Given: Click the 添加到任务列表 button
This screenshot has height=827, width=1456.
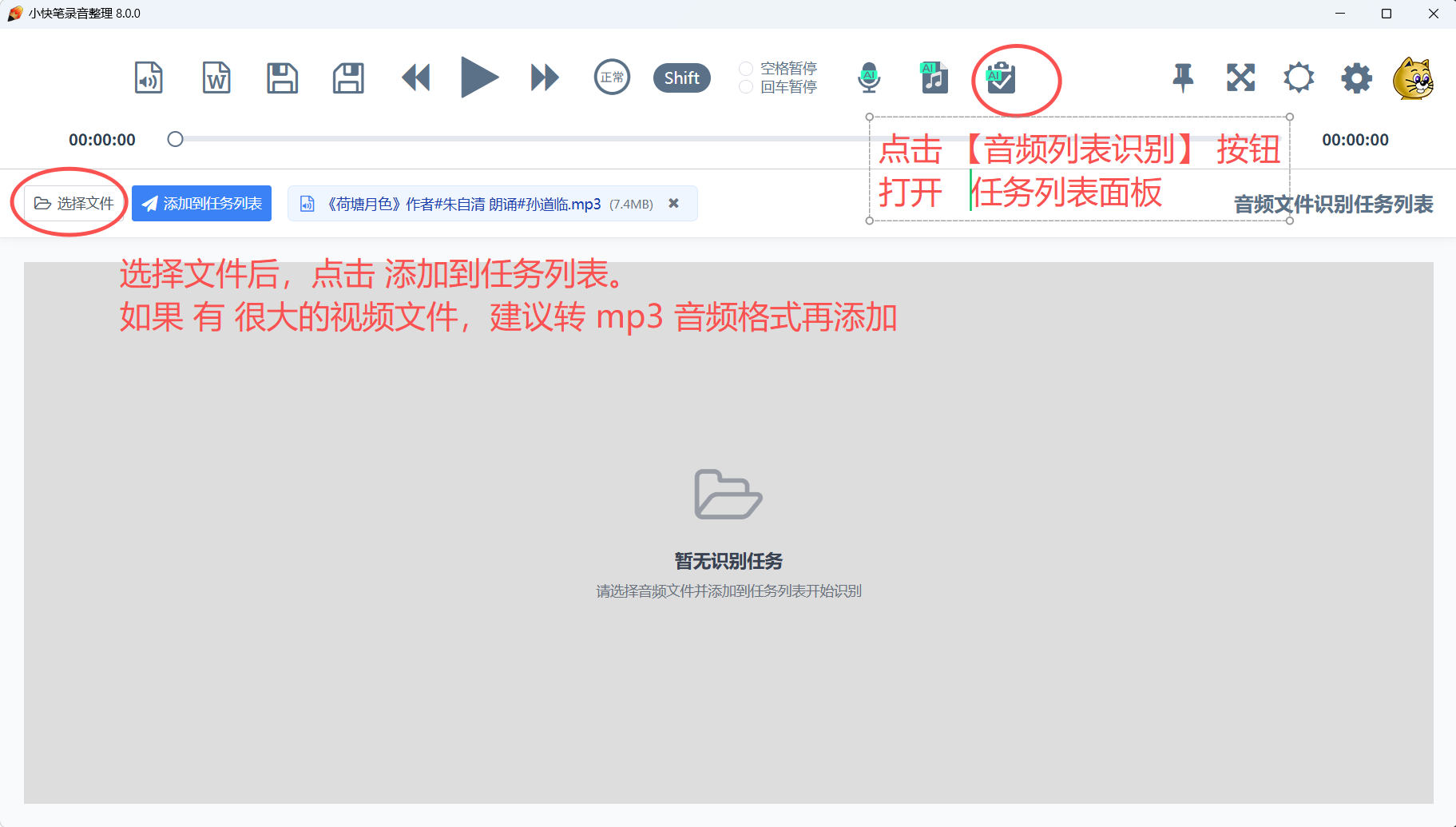Looking at the screenshot, I should [201, 204].
